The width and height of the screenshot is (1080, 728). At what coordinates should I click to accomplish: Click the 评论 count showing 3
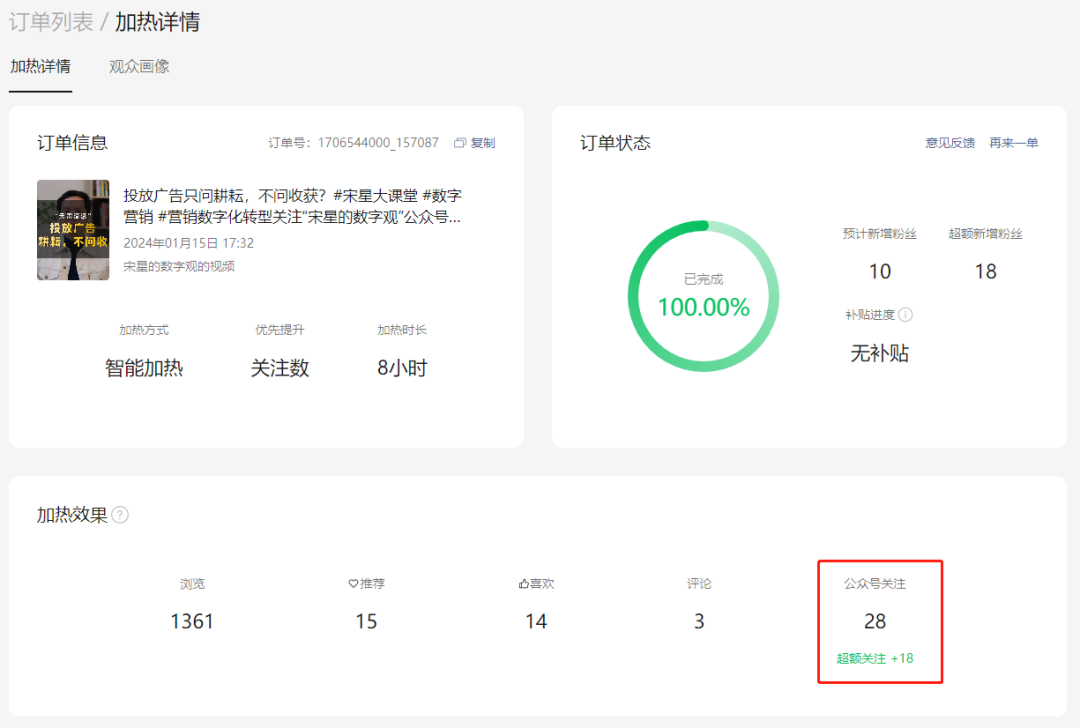699,621
